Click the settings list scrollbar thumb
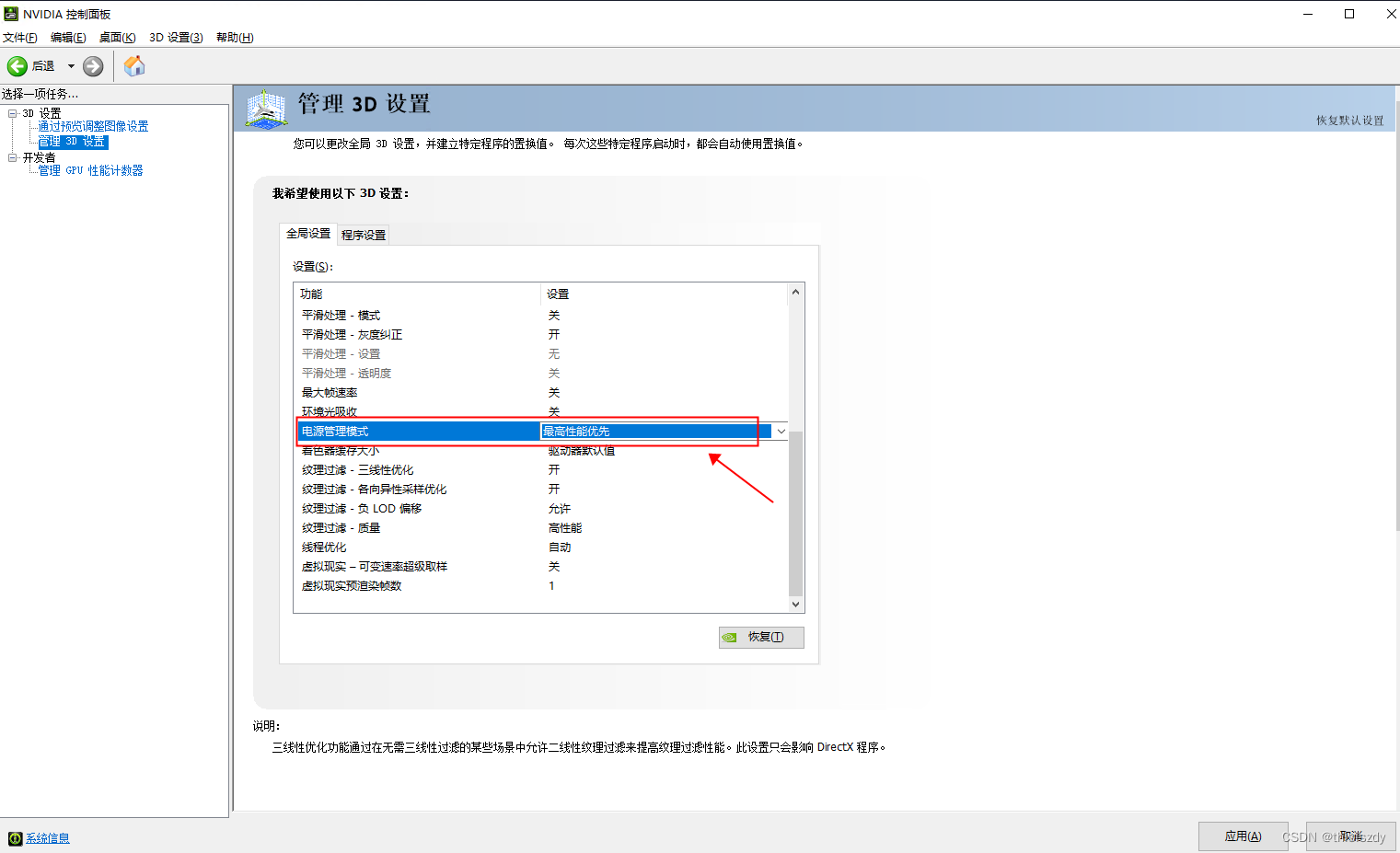Image resolution: width=1400 pixels, height=853 pixels. coord(796,513)
